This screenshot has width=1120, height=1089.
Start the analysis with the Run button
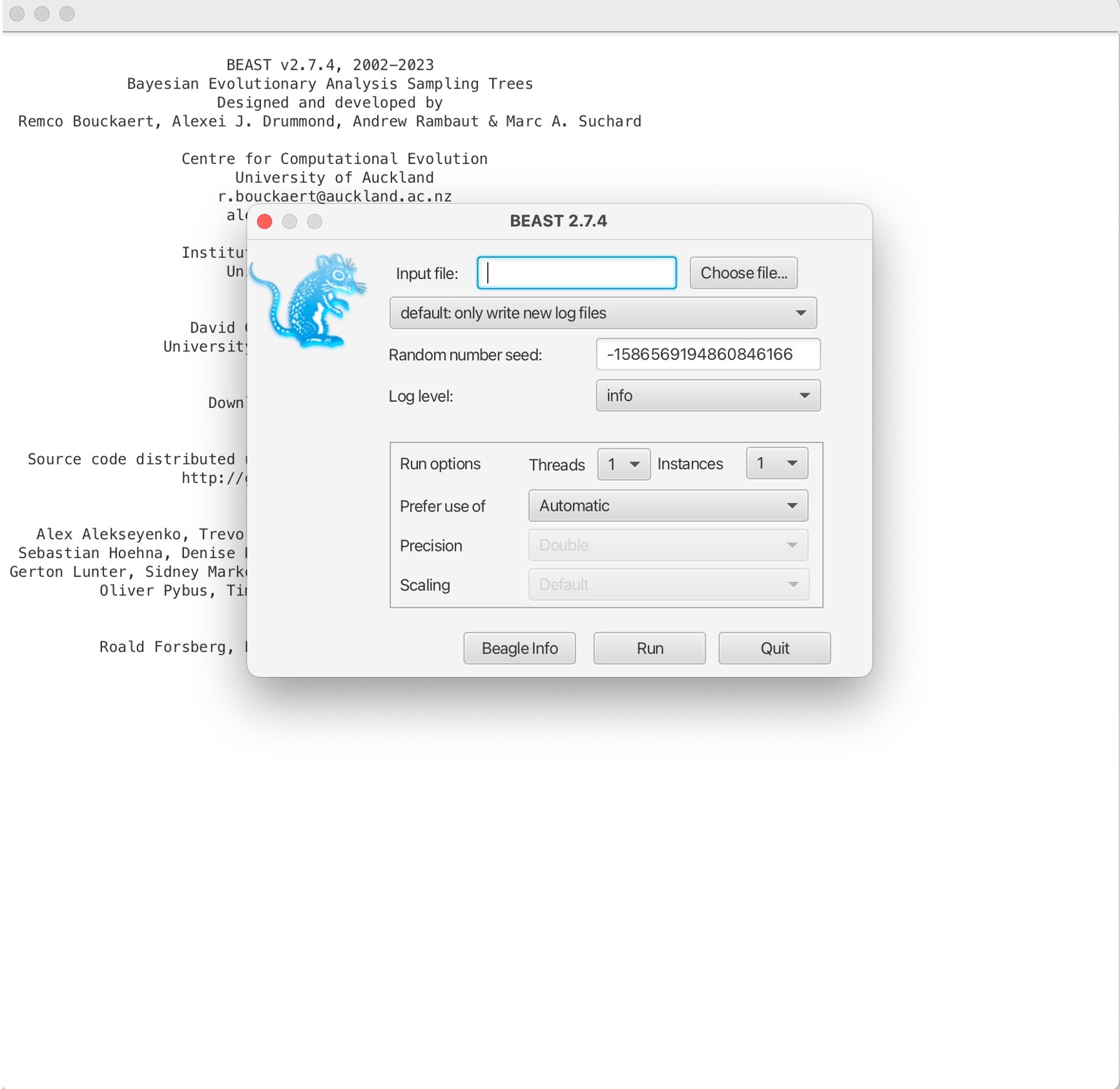tap(649, 648)
